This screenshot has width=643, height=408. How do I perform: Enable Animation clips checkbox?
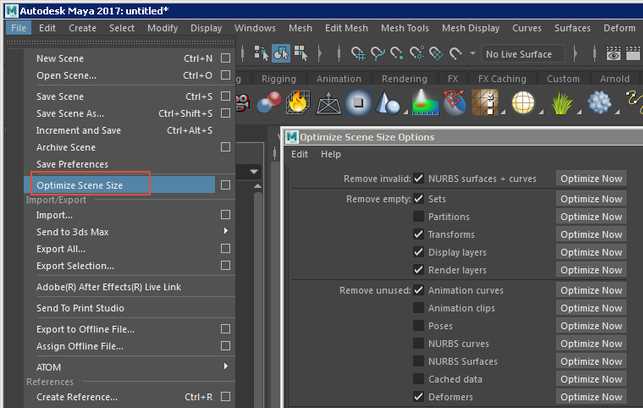point(418,308)
